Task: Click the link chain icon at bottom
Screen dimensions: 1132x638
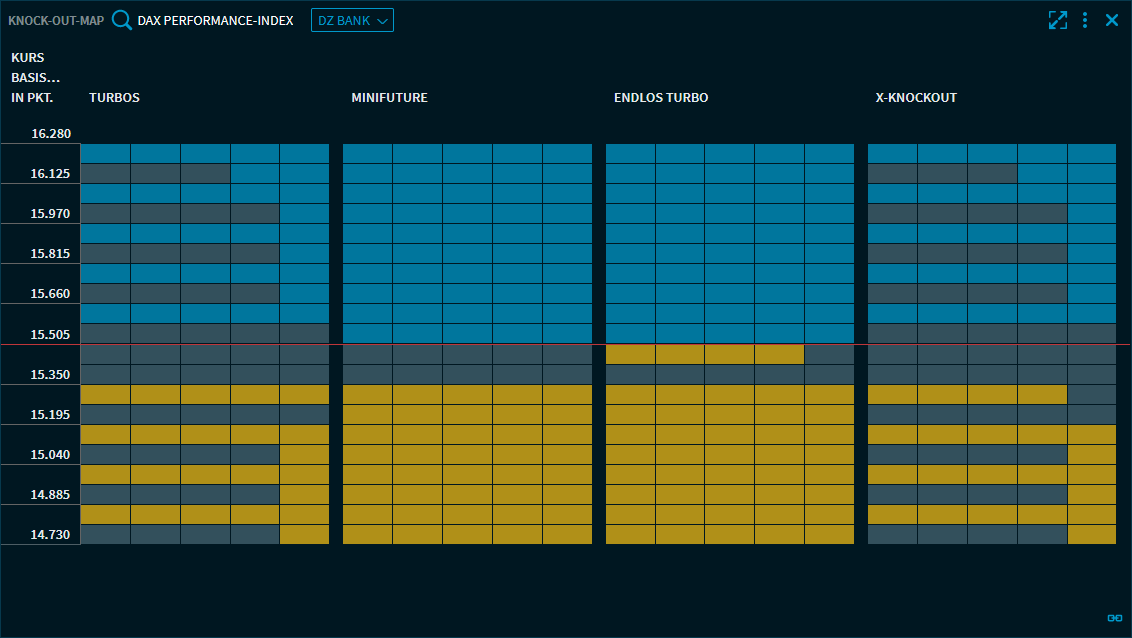Action: pos(1113,617)
